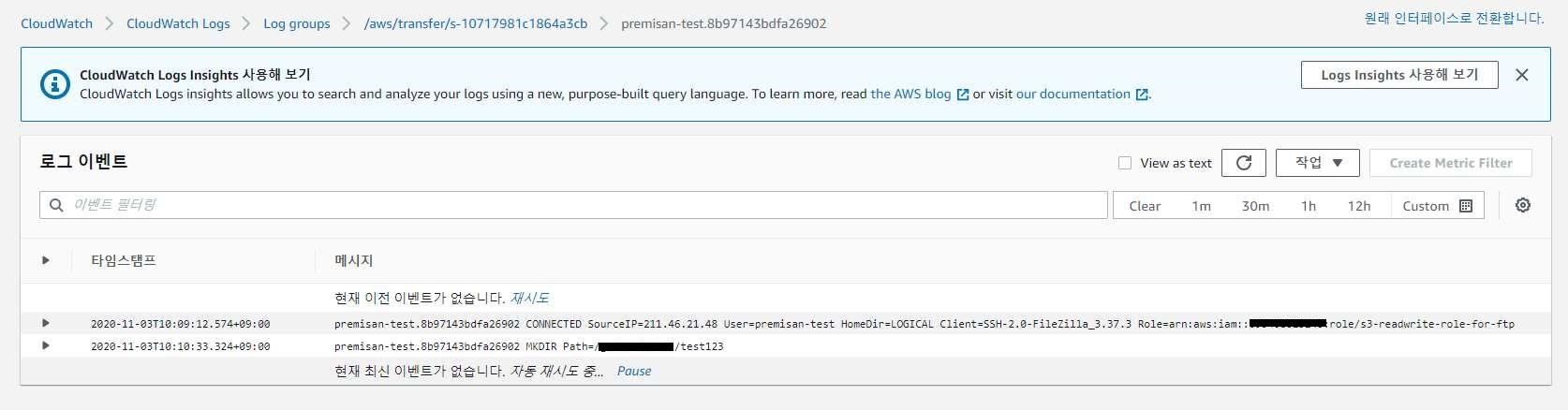Clear the time range filter

pos(1145,206)
